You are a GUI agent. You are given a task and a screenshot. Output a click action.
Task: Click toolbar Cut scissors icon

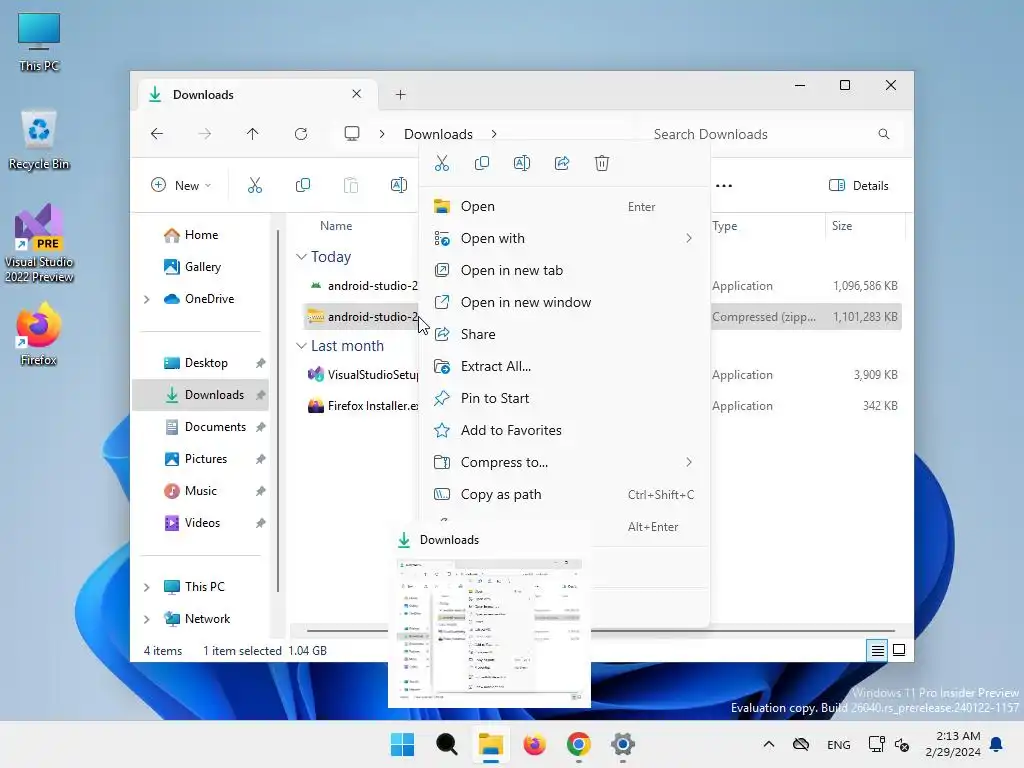click(255, 185)
